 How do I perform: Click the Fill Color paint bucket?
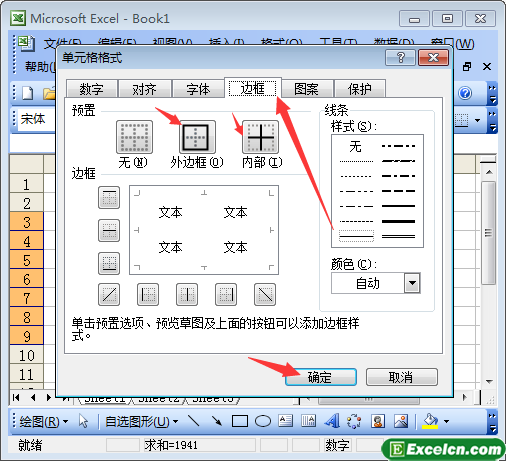[x=430, y=421]
